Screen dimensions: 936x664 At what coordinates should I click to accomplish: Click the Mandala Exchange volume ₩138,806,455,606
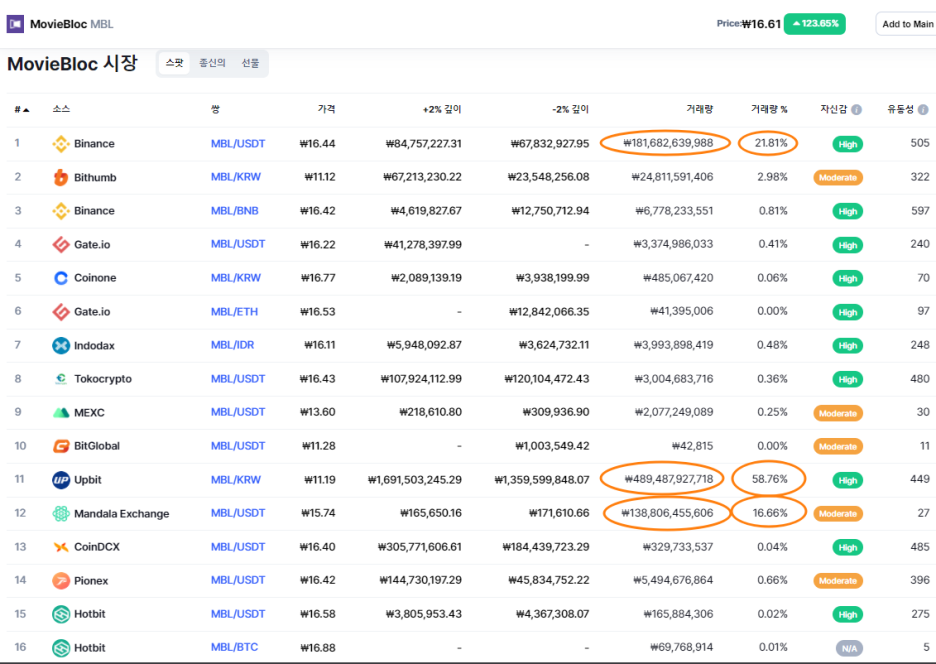click(667, 513)
